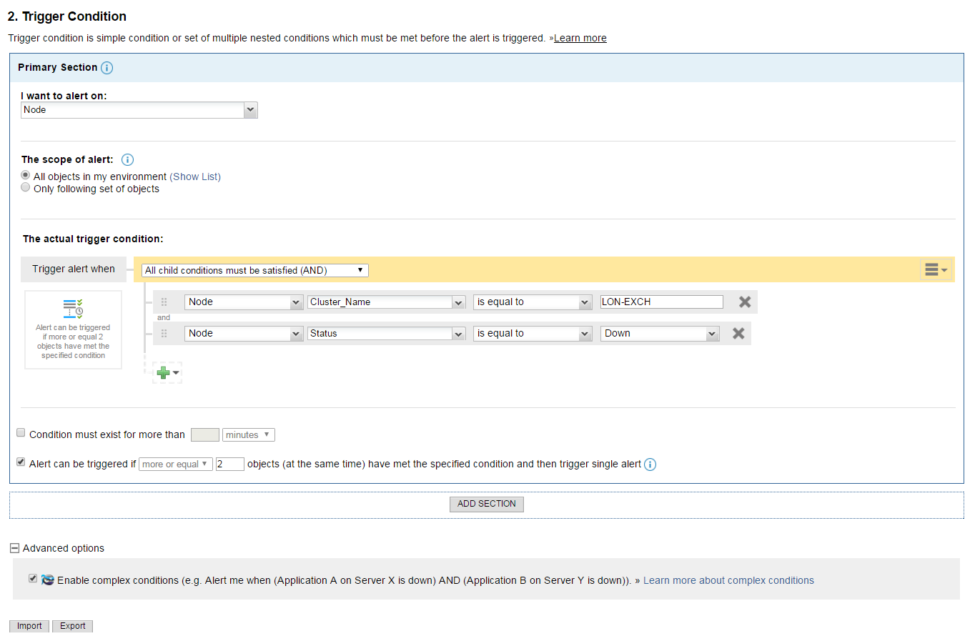
Task: Select Only following set of objects
Action: coord(25,187)
